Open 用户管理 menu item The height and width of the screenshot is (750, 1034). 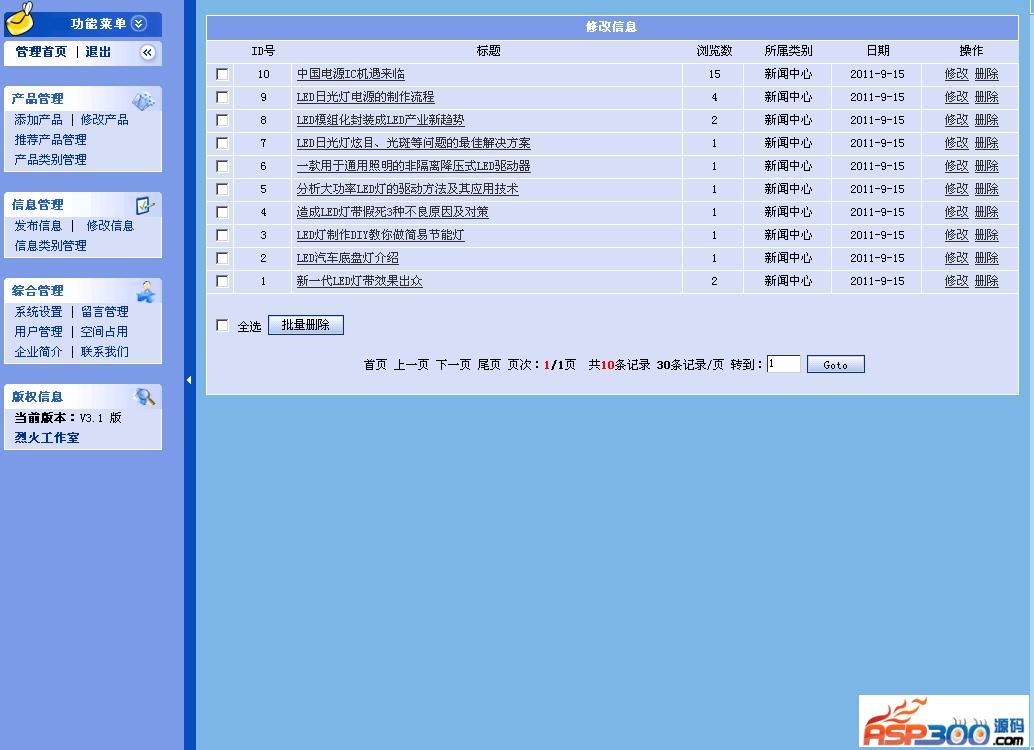(x=38, y=331)
